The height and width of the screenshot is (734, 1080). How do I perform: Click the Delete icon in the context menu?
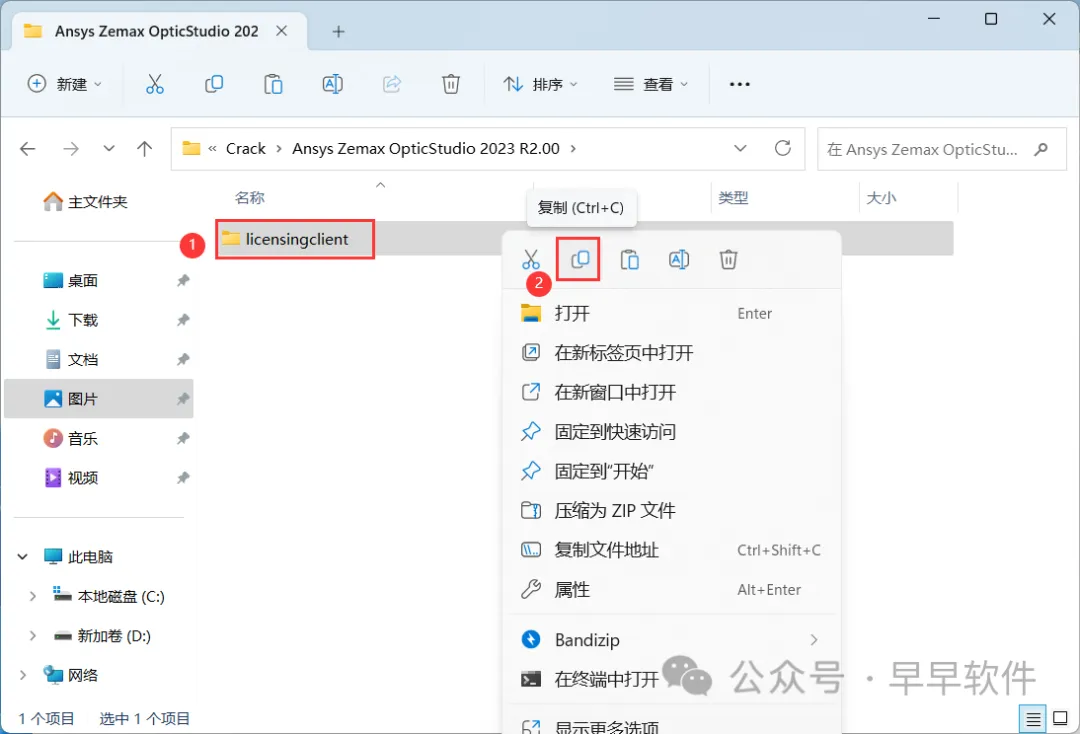point(728,260)
